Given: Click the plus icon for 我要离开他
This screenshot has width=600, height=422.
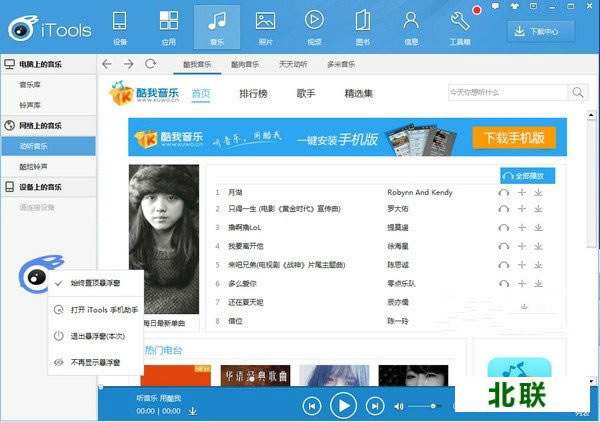Looking at the screenshot, I should (521, 246).
